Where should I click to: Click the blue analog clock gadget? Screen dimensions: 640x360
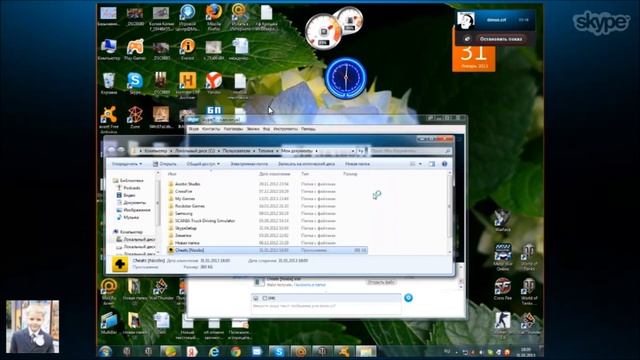point(345,78)
